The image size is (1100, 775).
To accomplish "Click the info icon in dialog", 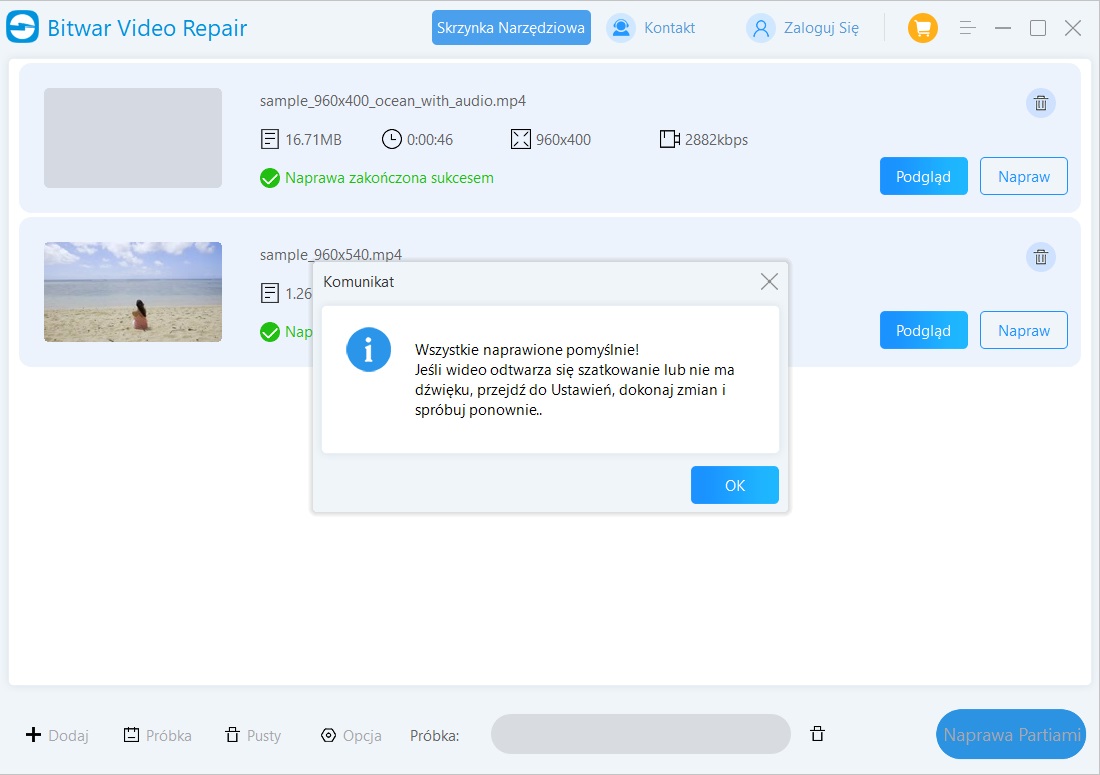I will click(x=368, y=350).
